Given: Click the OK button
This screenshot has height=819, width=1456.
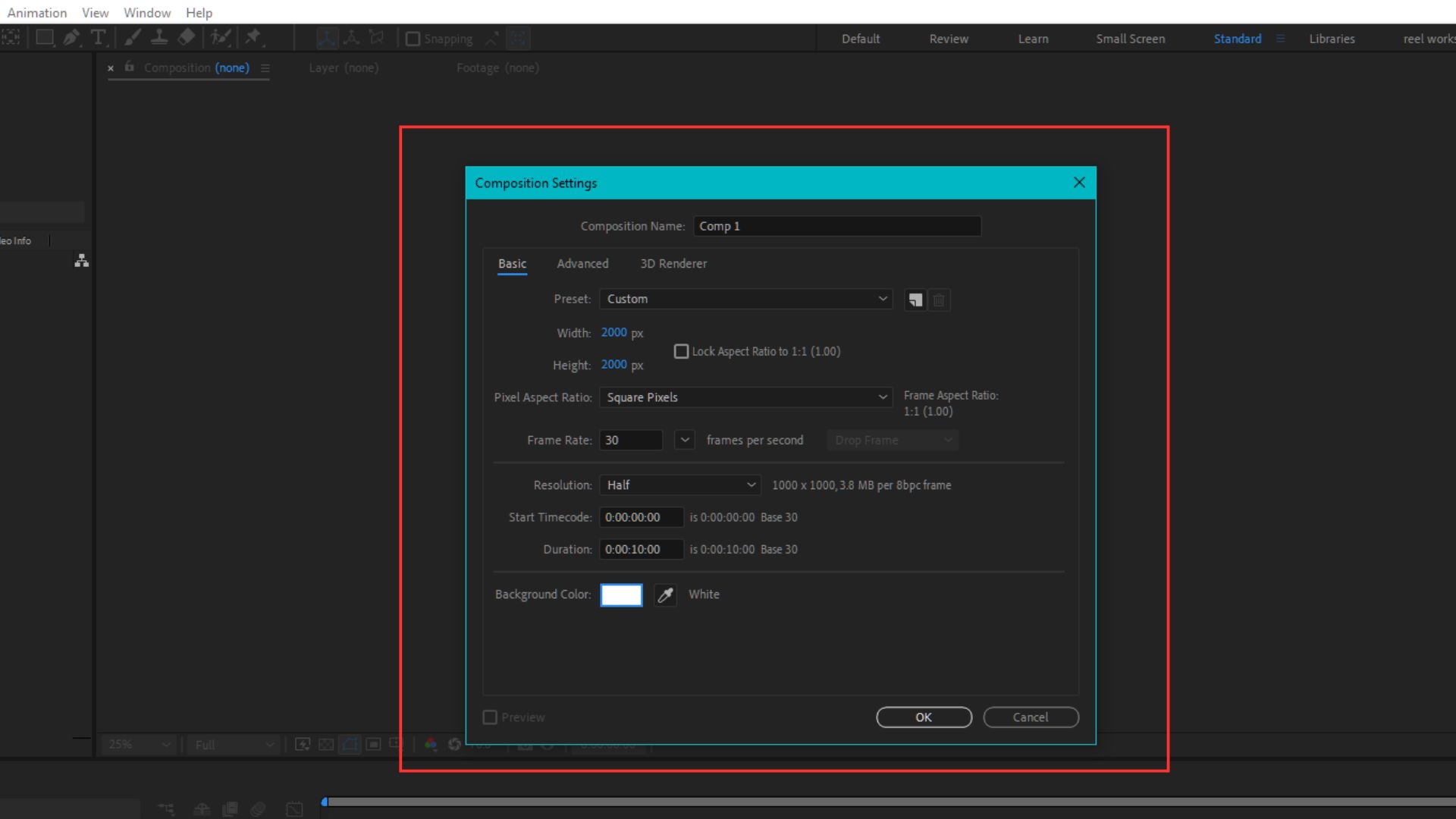Looking at the screenshot, I should click(923, 717).
